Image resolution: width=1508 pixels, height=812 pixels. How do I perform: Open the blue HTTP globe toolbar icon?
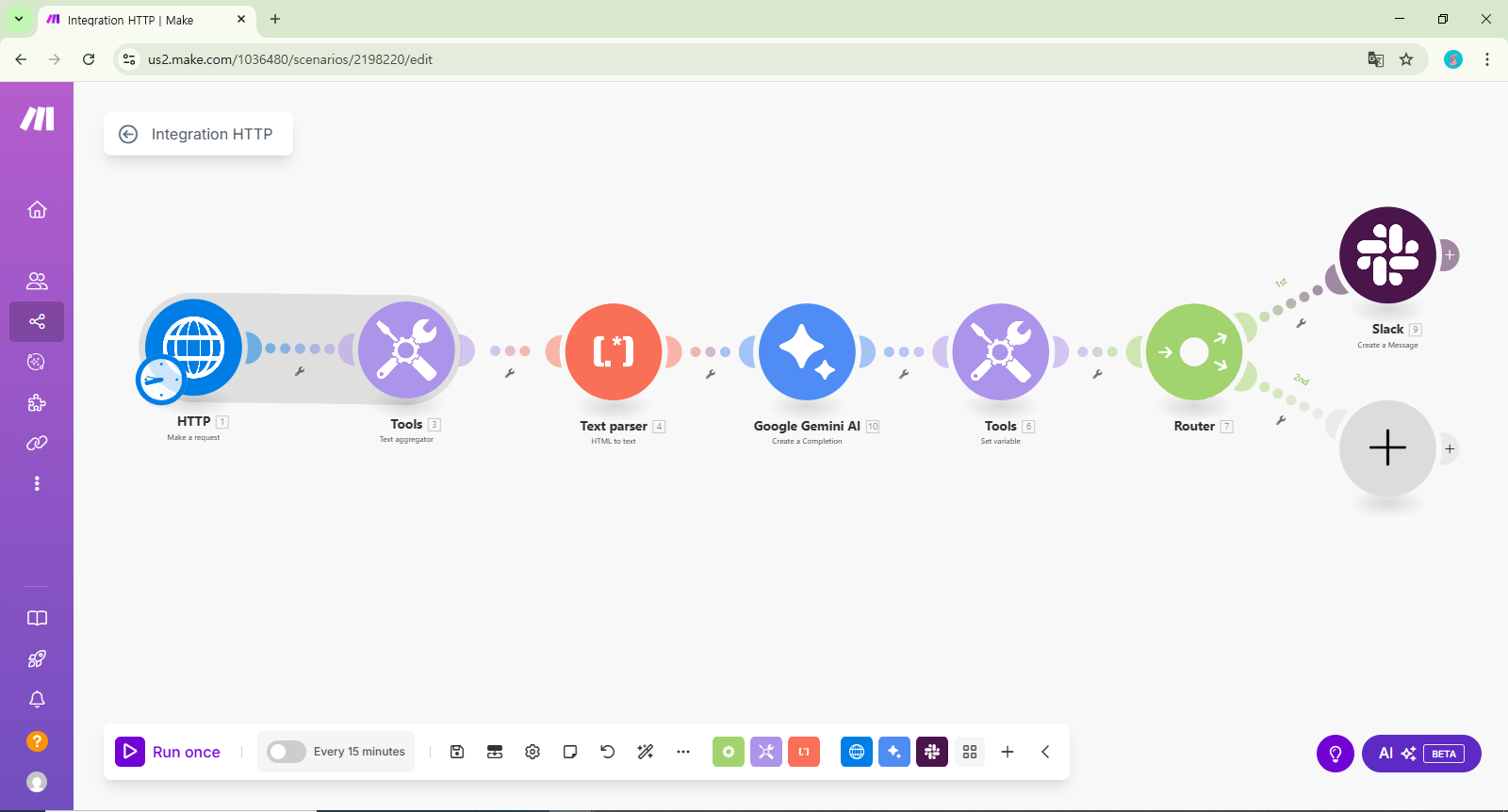click(x=857, y=752)
